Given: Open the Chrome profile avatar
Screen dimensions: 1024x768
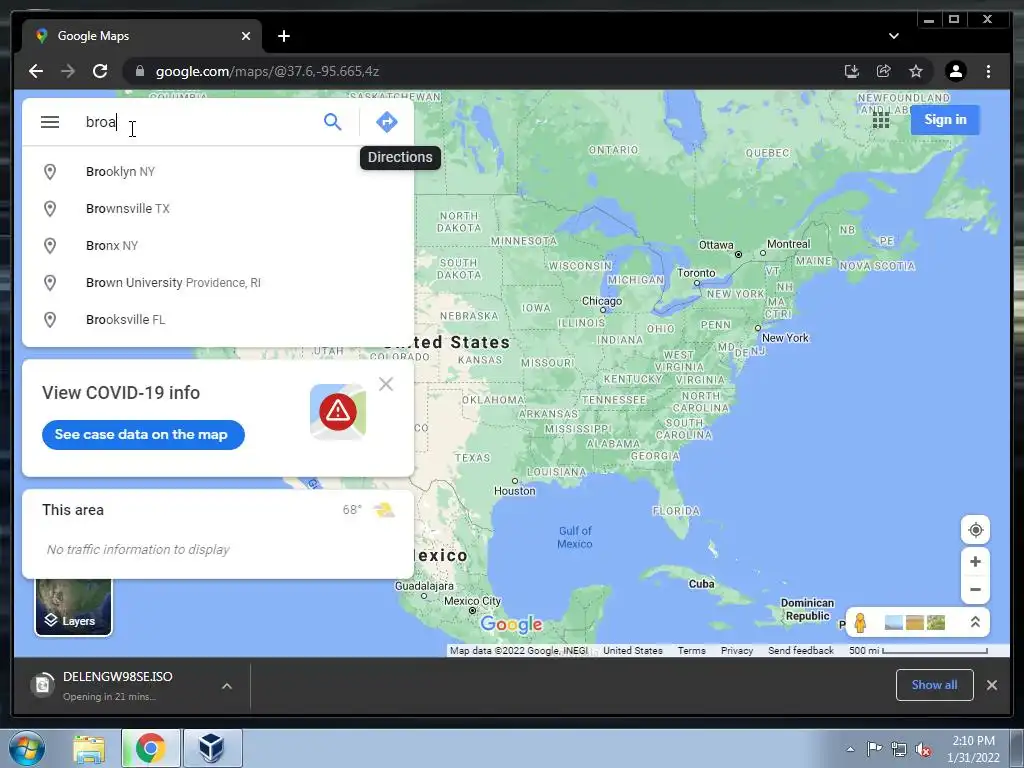Looking at the screenshot, I should [x=955, y=71].
